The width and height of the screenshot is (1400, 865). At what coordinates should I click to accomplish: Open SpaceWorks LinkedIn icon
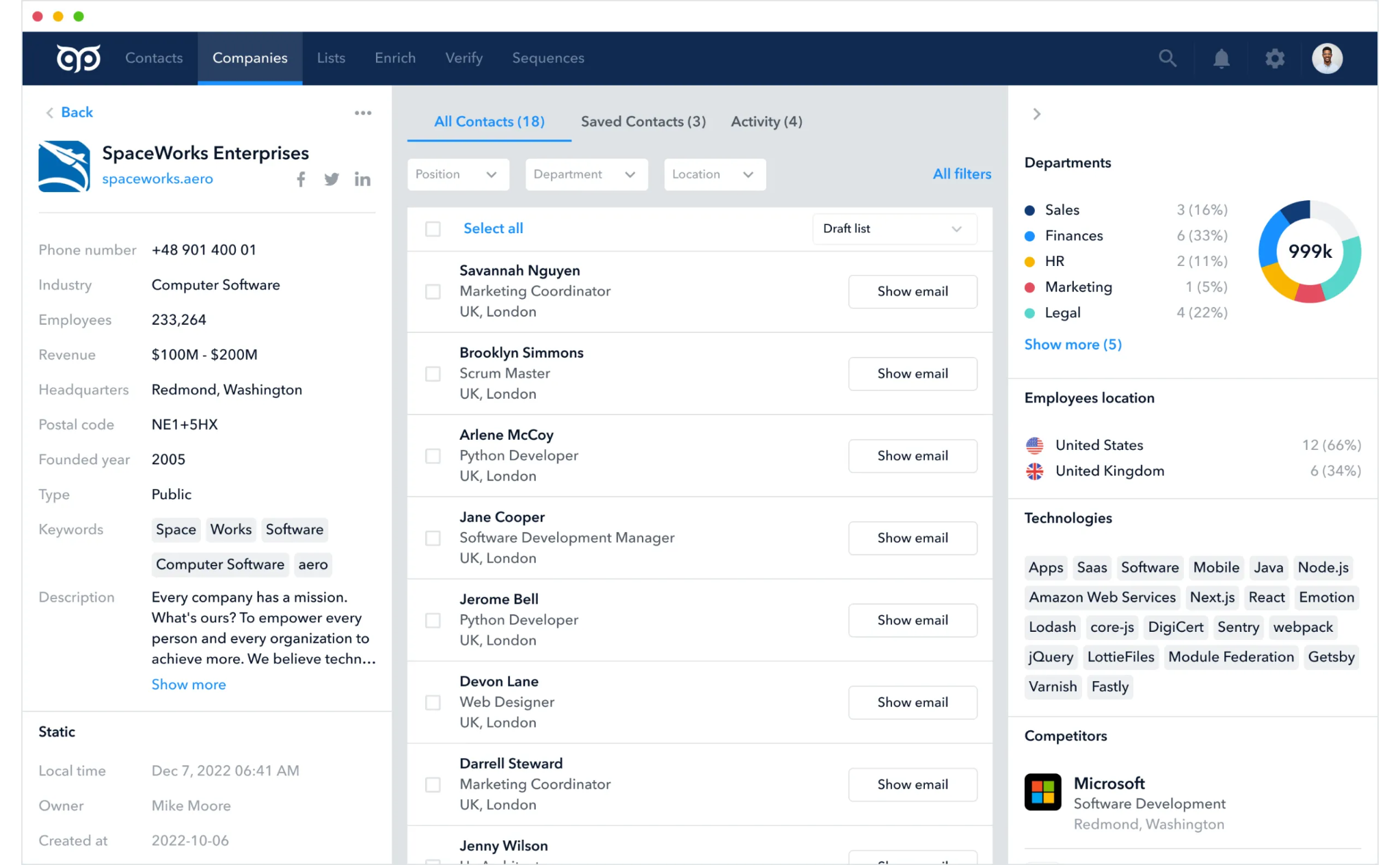362,179
